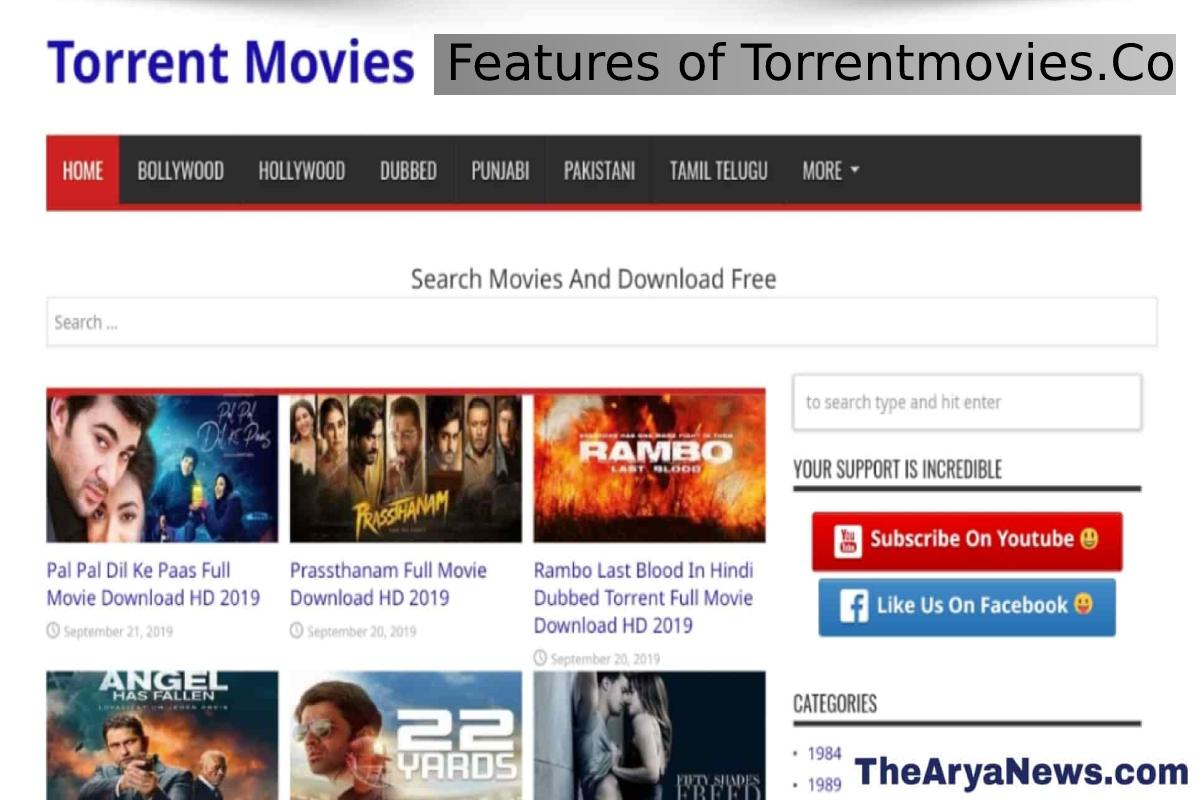
Task: Go to the BOLLYWOOD menu item
Action: [x=180, y=171]
